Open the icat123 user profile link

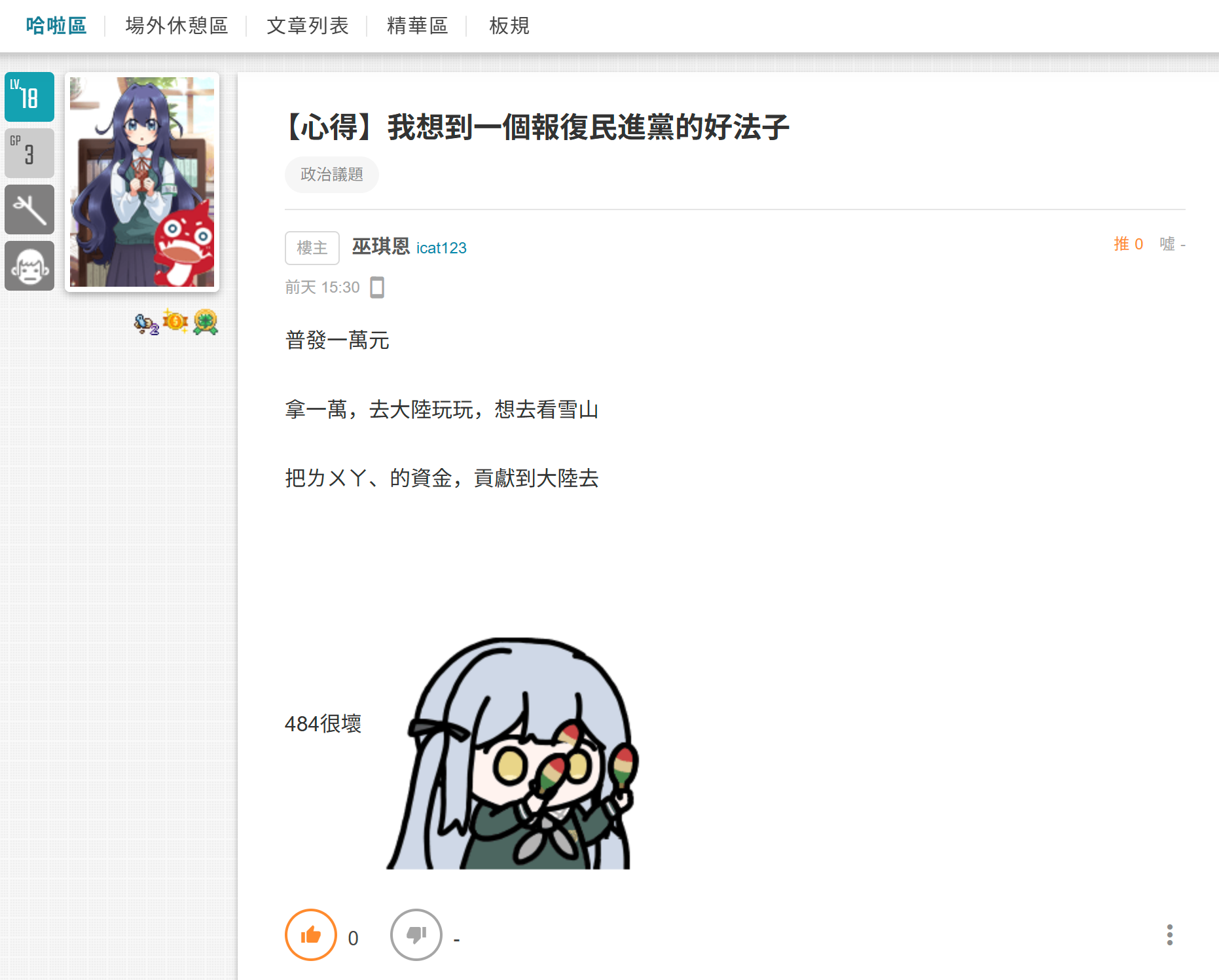(x=441, y=248)
